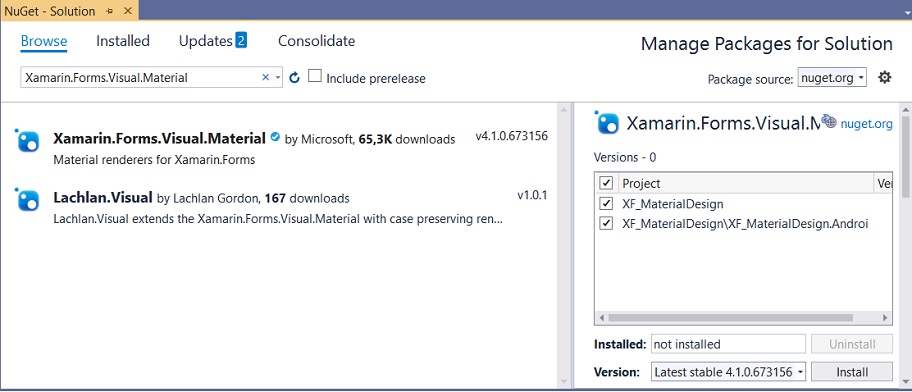912x392 pixels.
Task: Click the Lachlan.Visual description text
Action: point(278,220)
